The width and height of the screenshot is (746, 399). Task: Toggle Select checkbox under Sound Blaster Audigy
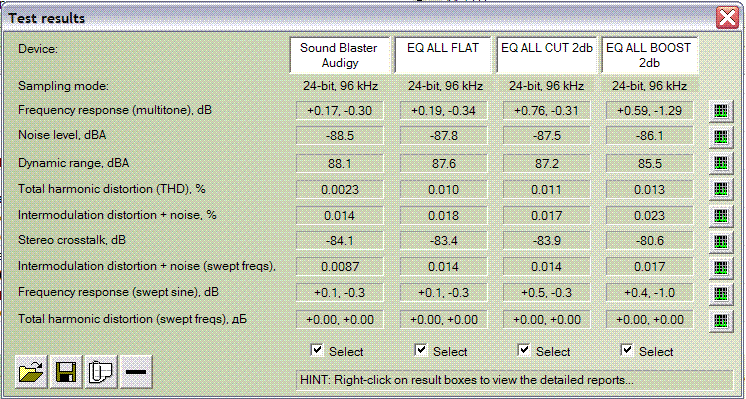tap(316, 351)
